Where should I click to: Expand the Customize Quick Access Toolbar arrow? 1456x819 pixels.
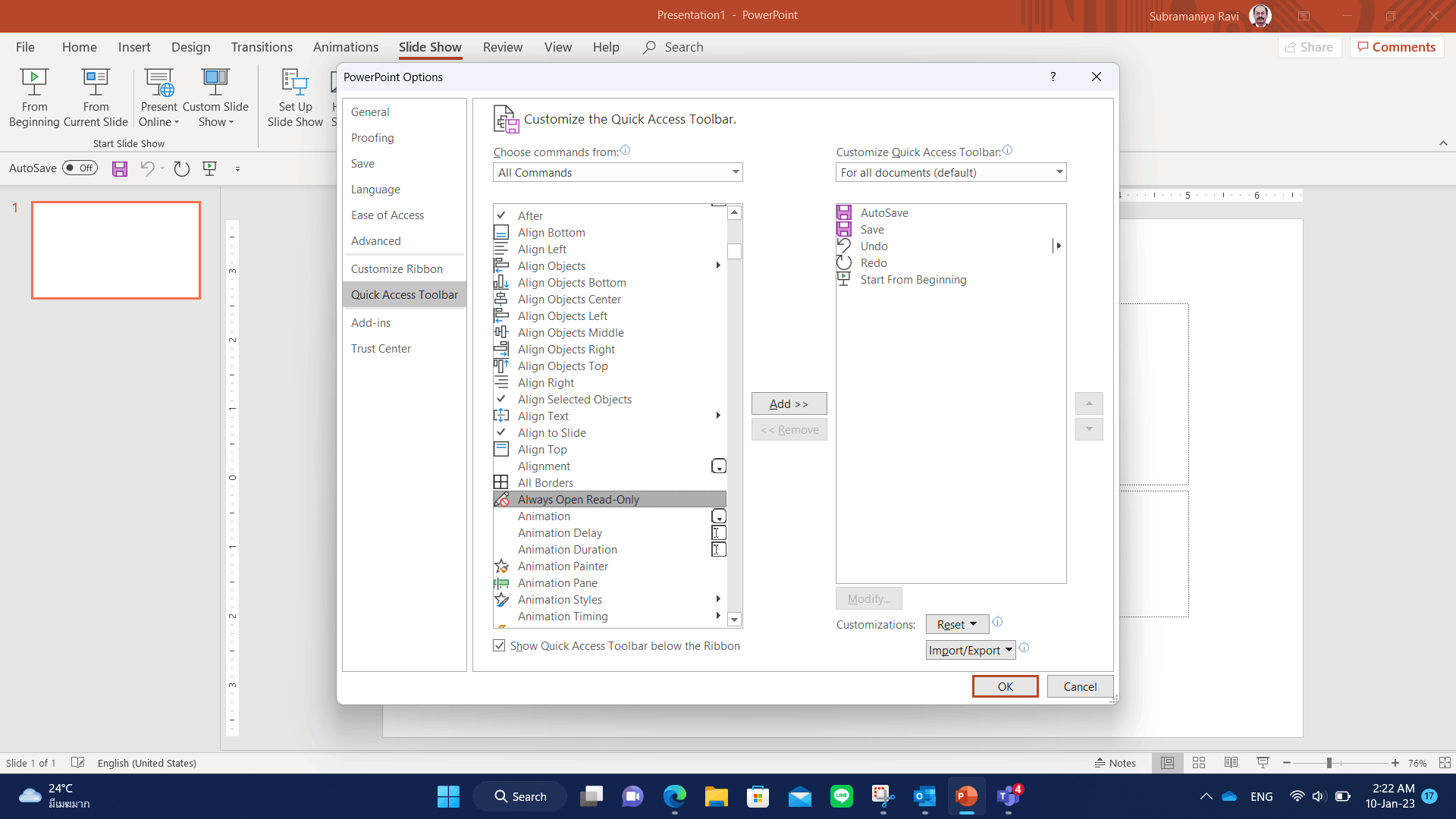tap(237, 168)
